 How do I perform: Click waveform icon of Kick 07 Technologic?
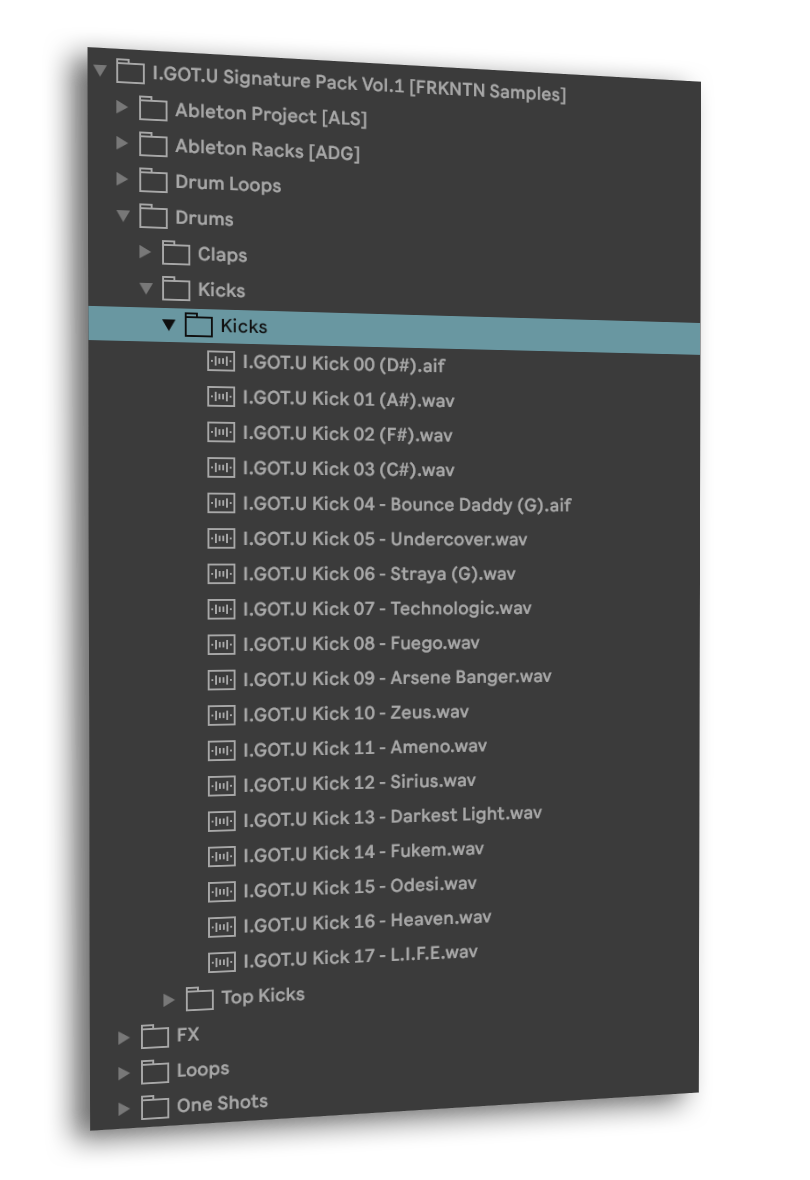221,609
